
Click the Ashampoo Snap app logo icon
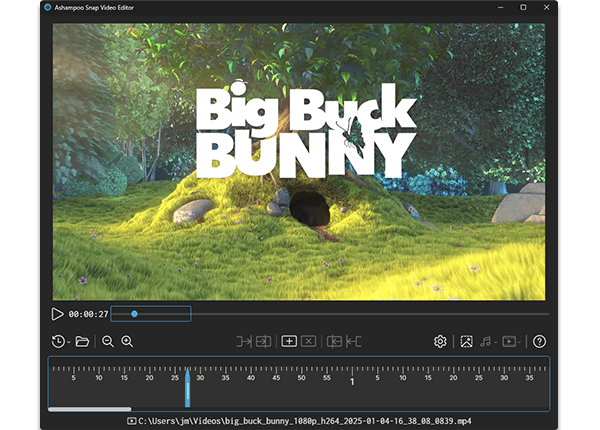[x=48, y=7]
